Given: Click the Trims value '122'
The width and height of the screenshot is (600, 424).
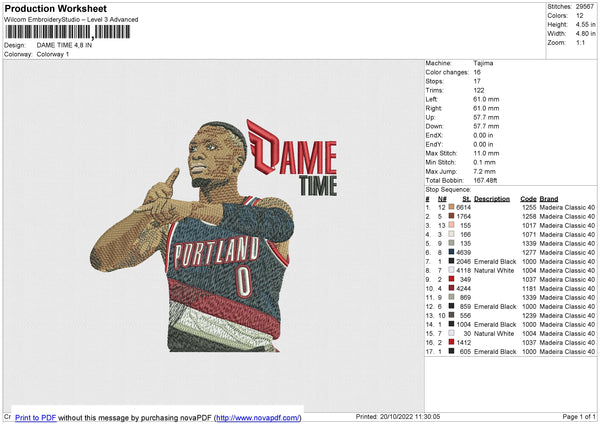Looking at the screenshot, I should click(479, 90).
